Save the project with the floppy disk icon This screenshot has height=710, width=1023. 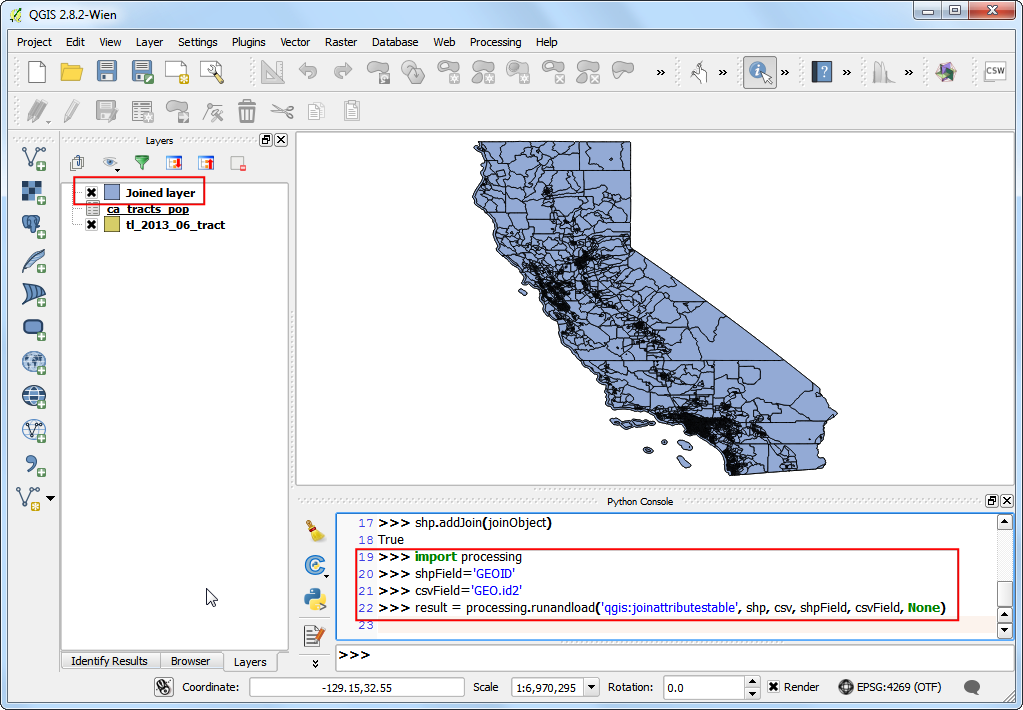[106, 71]
